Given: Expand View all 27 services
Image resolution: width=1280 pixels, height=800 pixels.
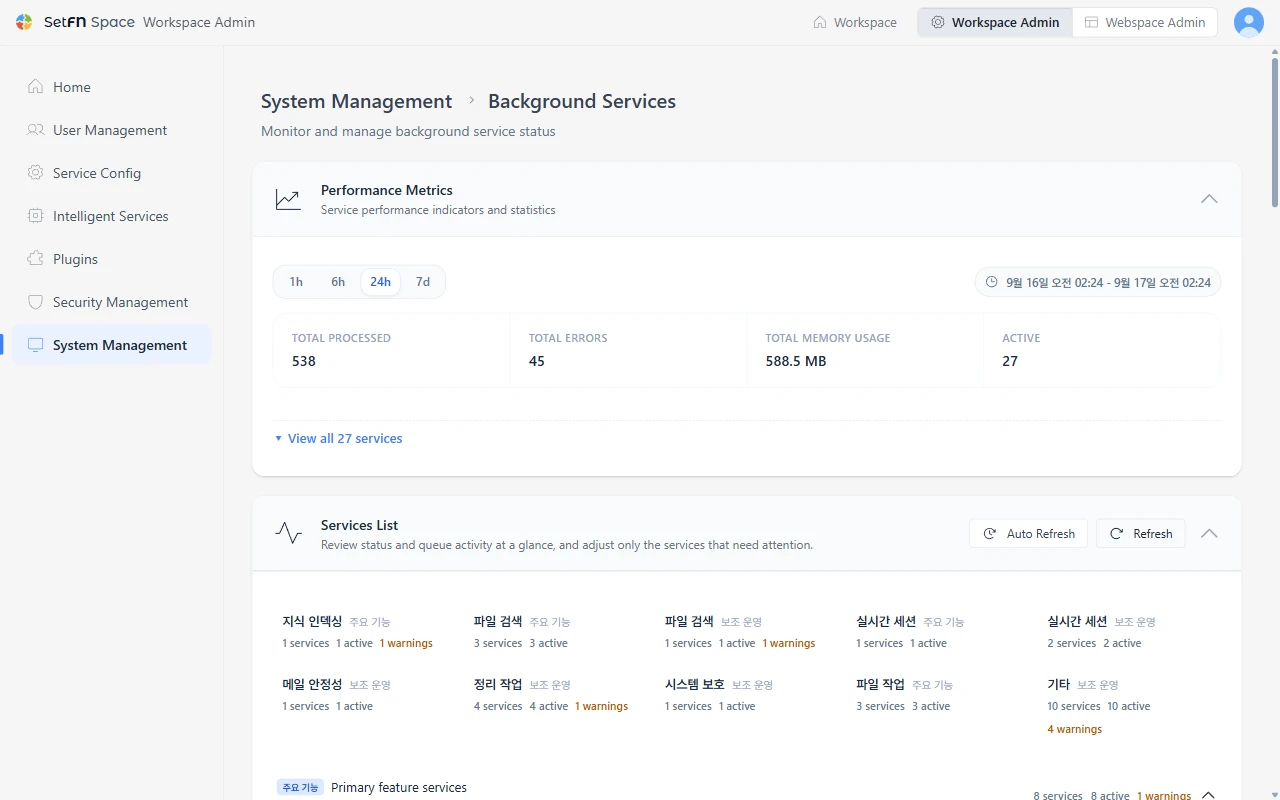Looking at the screenshot, I should point(338,438).
